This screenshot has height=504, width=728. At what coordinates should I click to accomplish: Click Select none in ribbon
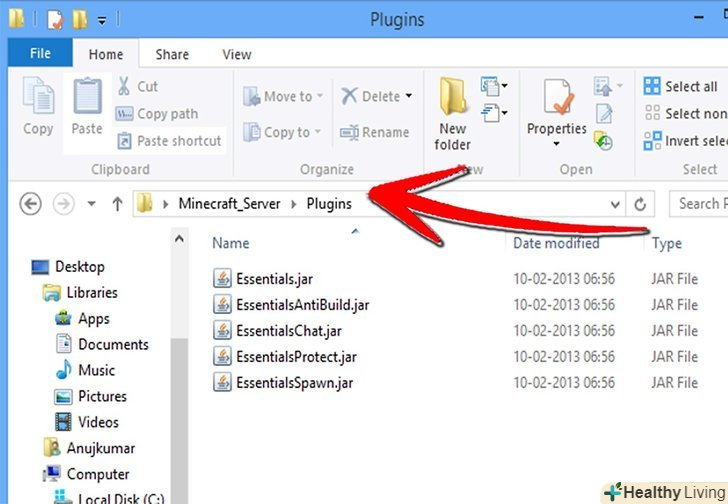coord(685,114)
